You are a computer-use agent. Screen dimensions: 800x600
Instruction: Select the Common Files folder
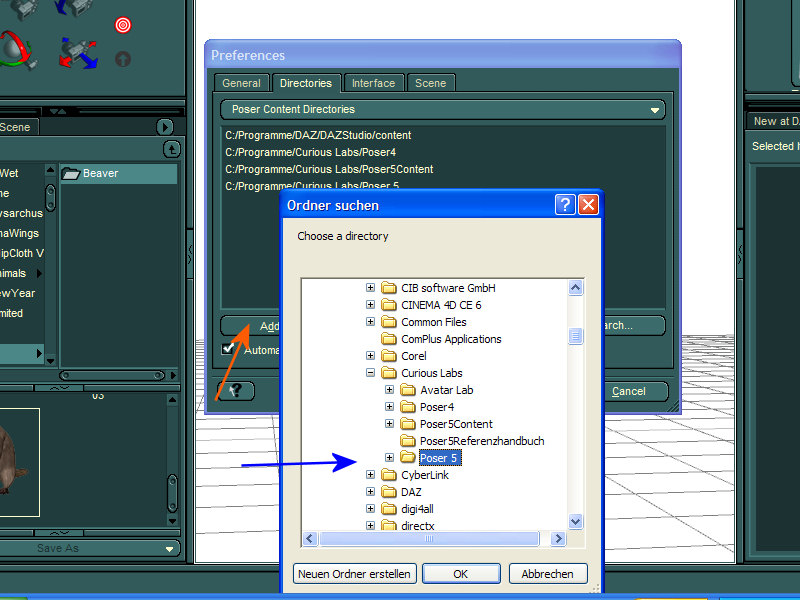coord(423,322)
